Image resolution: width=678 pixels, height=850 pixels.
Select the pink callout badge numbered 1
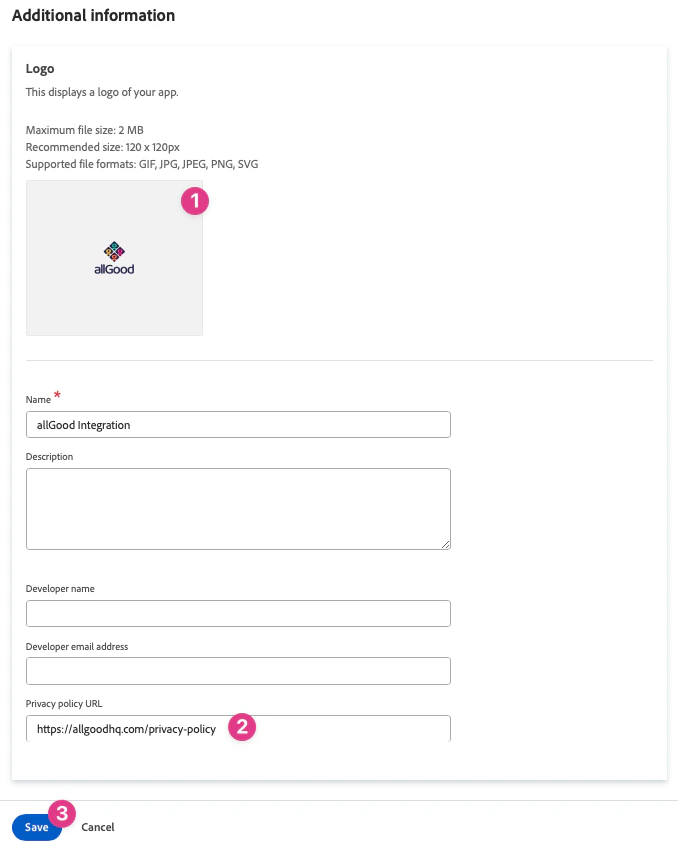point(195,201)
